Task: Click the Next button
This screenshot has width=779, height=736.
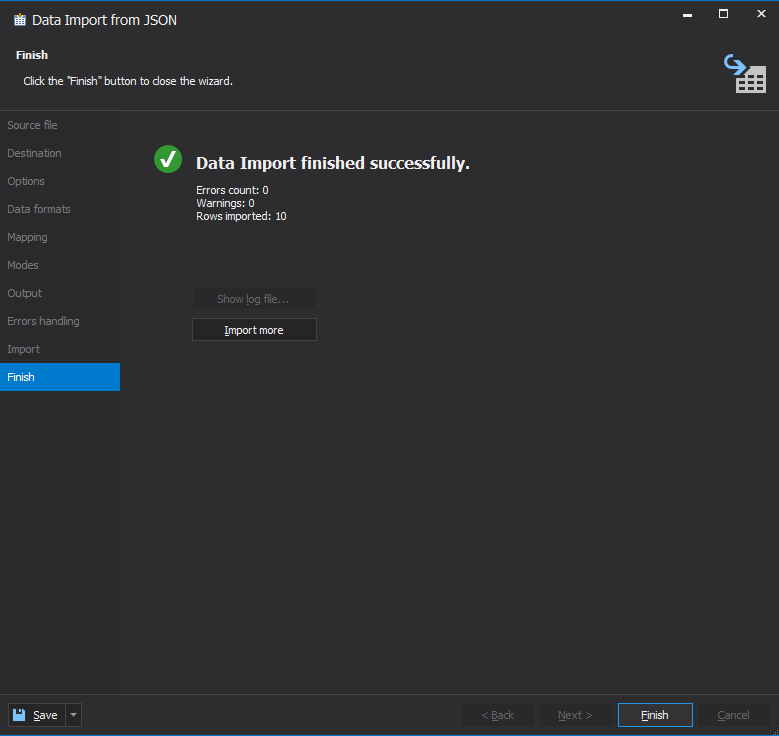Action: pos(575,715)
